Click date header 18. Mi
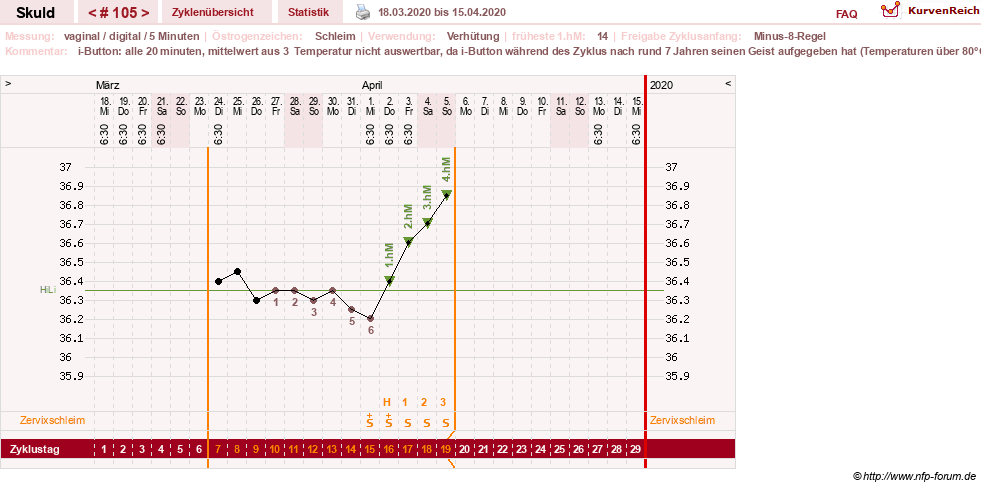Screen dimensions: 981x488 click(x=104, y=105)
